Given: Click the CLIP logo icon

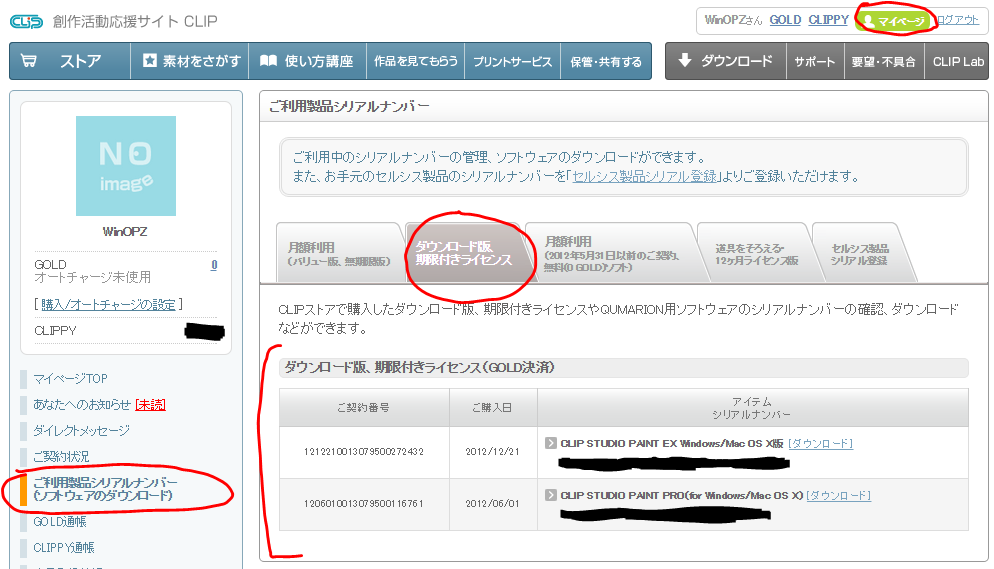Looking at the screenshot, I should (27, 22).
